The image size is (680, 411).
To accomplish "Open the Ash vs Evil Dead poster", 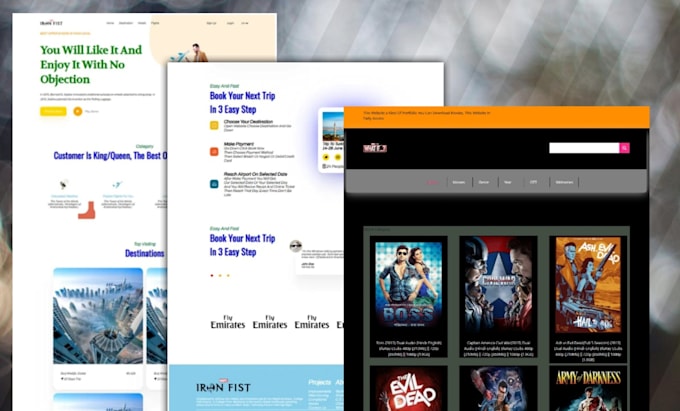I will 588,284.
